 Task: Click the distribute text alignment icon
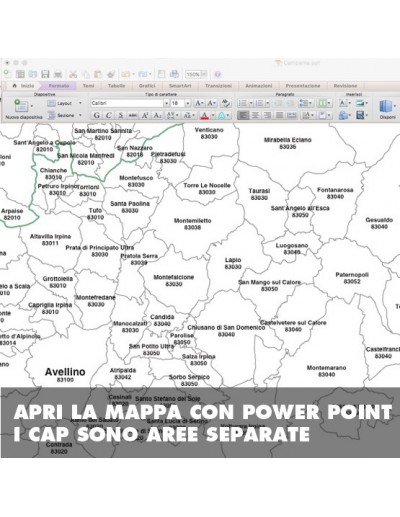click(x=292, y=115)
